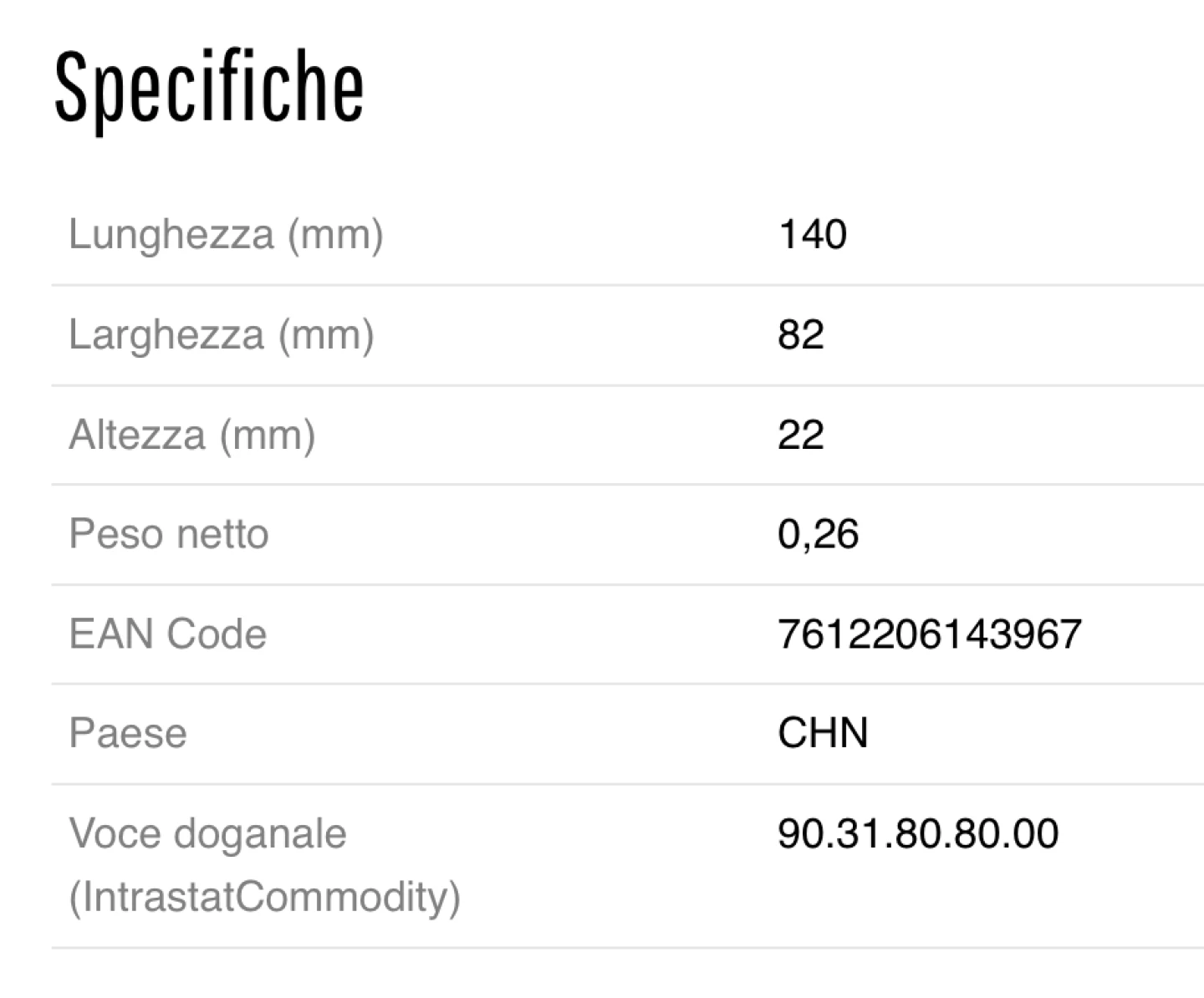1204x998 pixels.
Task: Select the Altezza (mm) label
Action: (192, 435)
